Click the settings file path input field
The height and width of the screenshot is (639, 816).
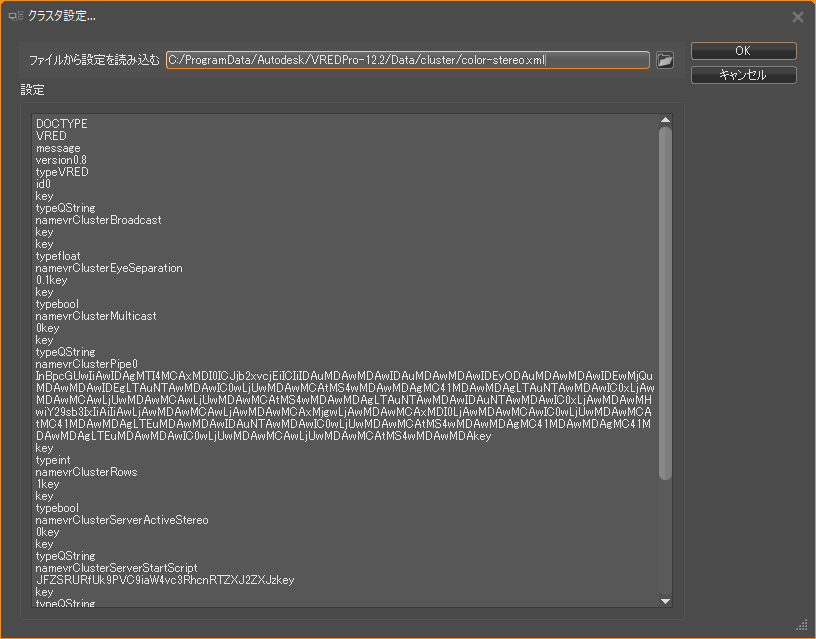coord(408,60)
